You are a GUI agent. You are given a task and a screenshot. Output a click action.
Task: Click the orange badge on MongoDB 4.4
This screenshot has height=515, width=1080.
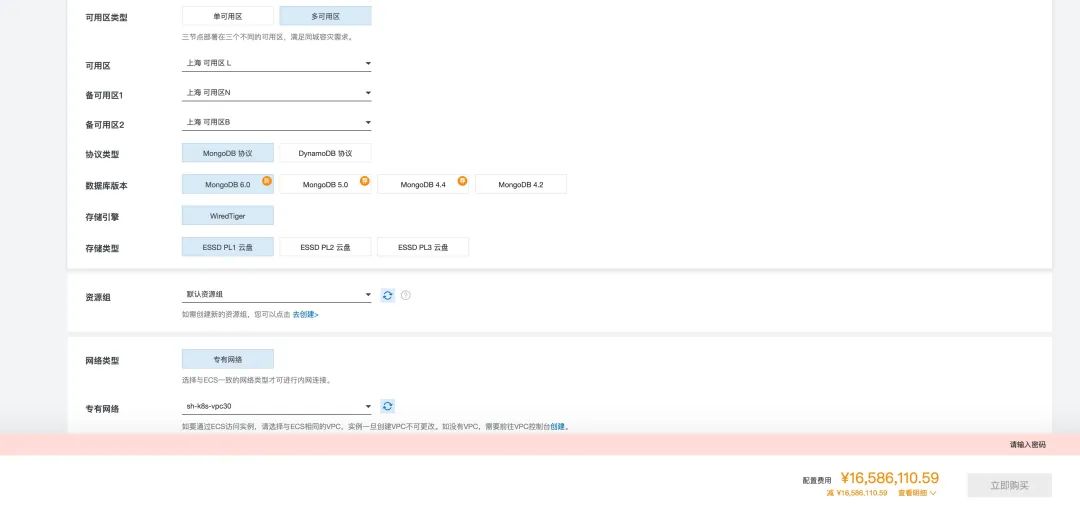463,180
